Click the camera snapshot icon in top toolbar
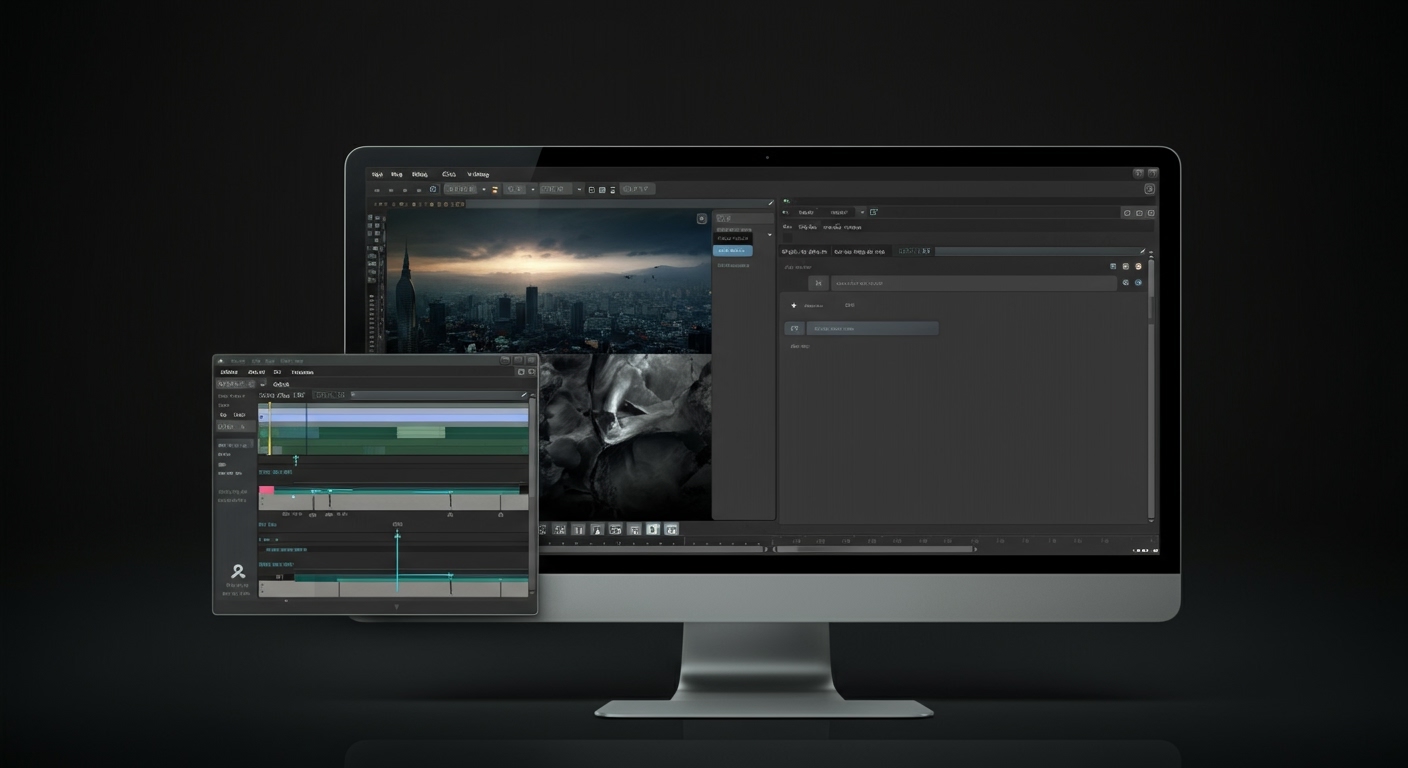The width and height of the screenshot is (1408, 768). click(x=434, y=189)
